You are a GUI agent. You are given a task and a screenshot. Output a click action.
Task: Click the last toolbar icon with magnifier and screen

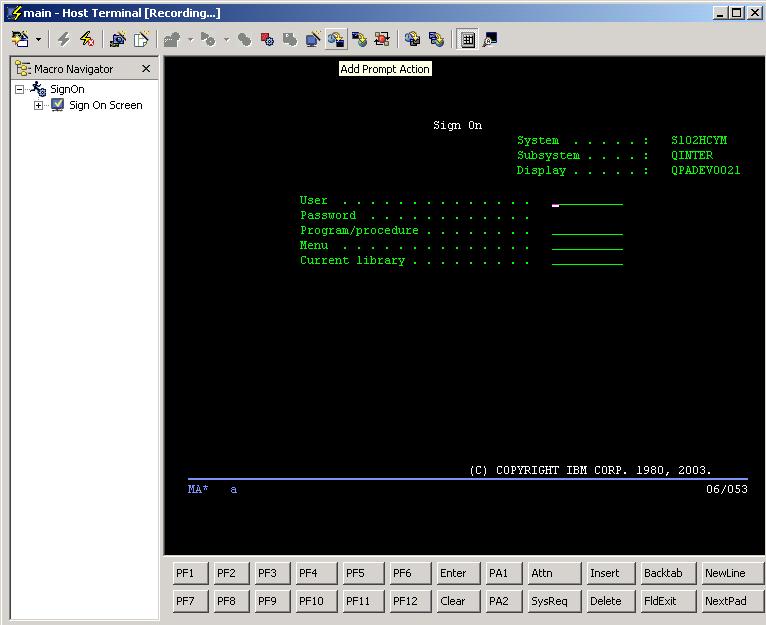tap(490, 39)
